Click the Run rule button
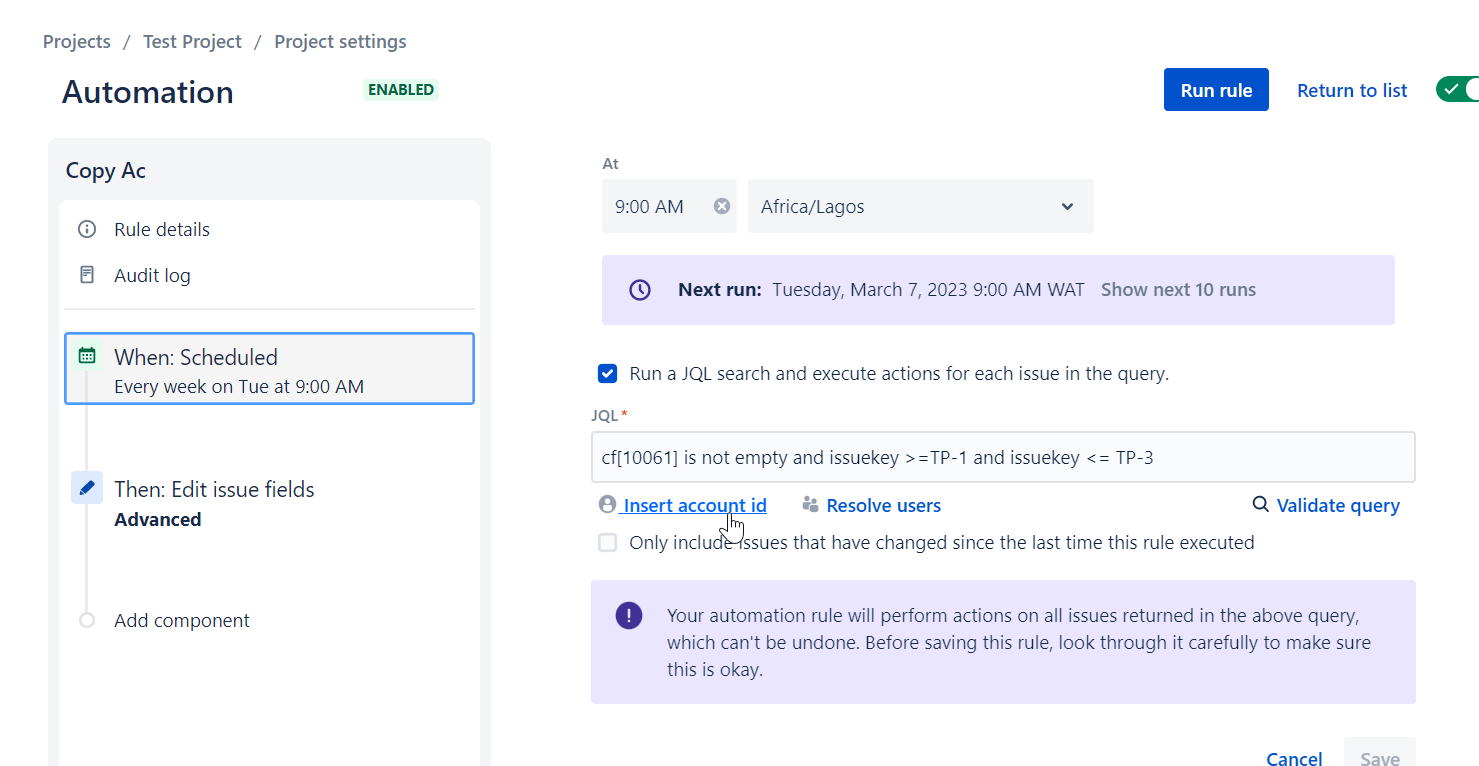1479x766 pixels. (x=1216, y=90)
